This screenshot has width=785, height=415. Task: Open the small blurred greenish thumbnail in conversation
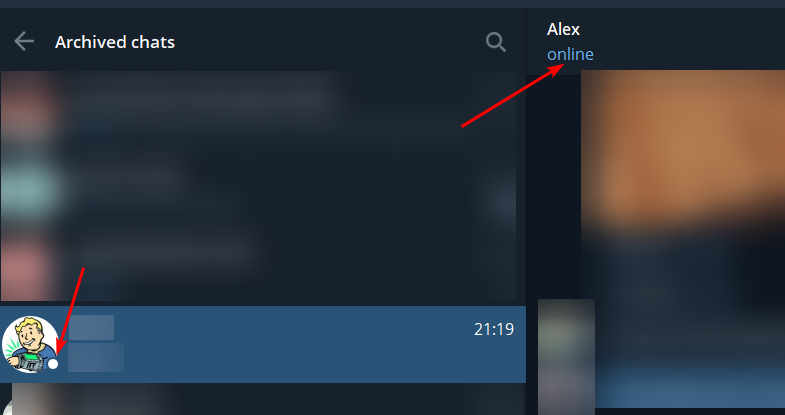[x=566, y=356]
